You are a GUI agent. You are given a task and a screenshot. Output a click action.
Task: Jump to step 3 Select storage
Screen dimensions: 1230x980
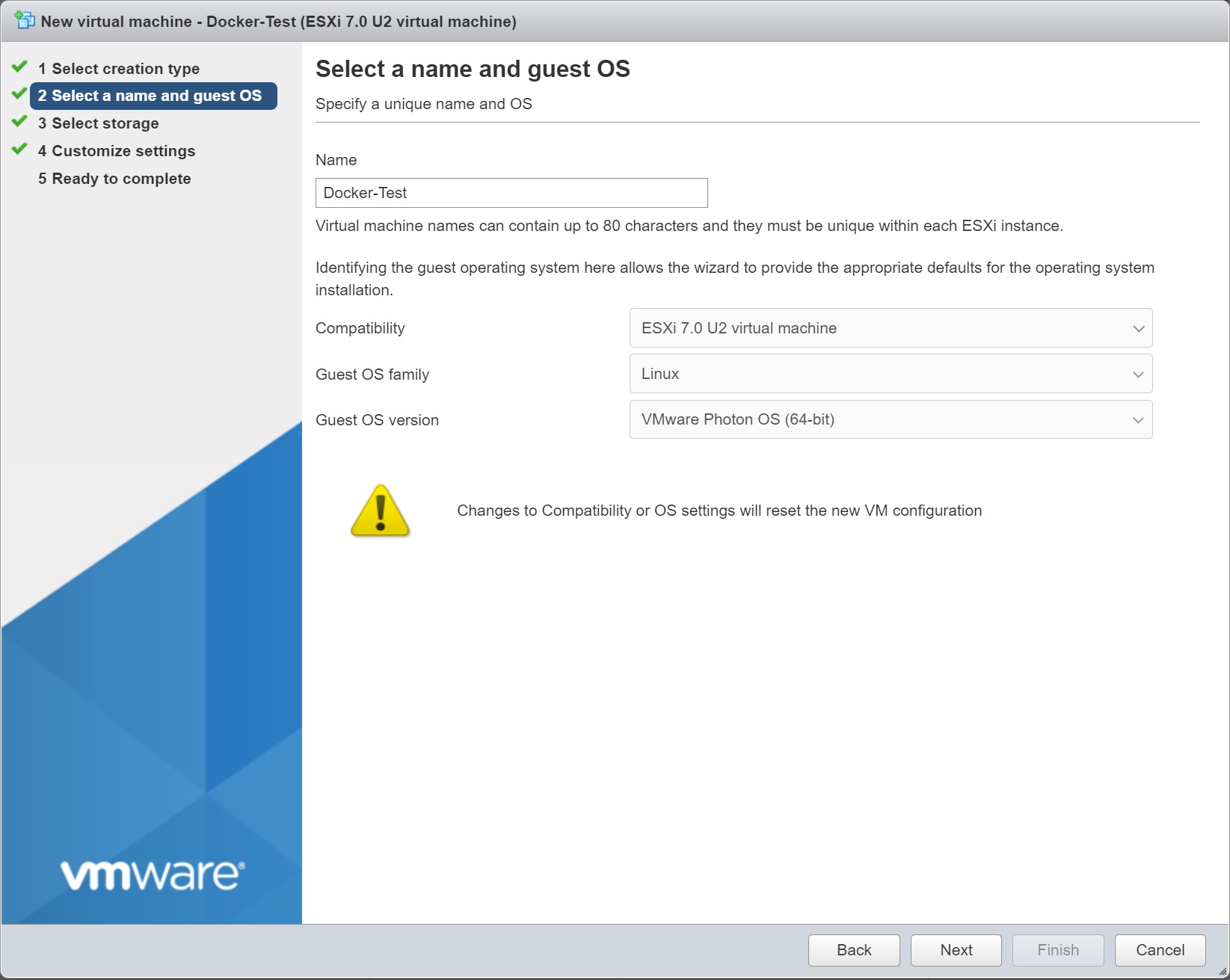pyautogui.click(x=99, y=123)
